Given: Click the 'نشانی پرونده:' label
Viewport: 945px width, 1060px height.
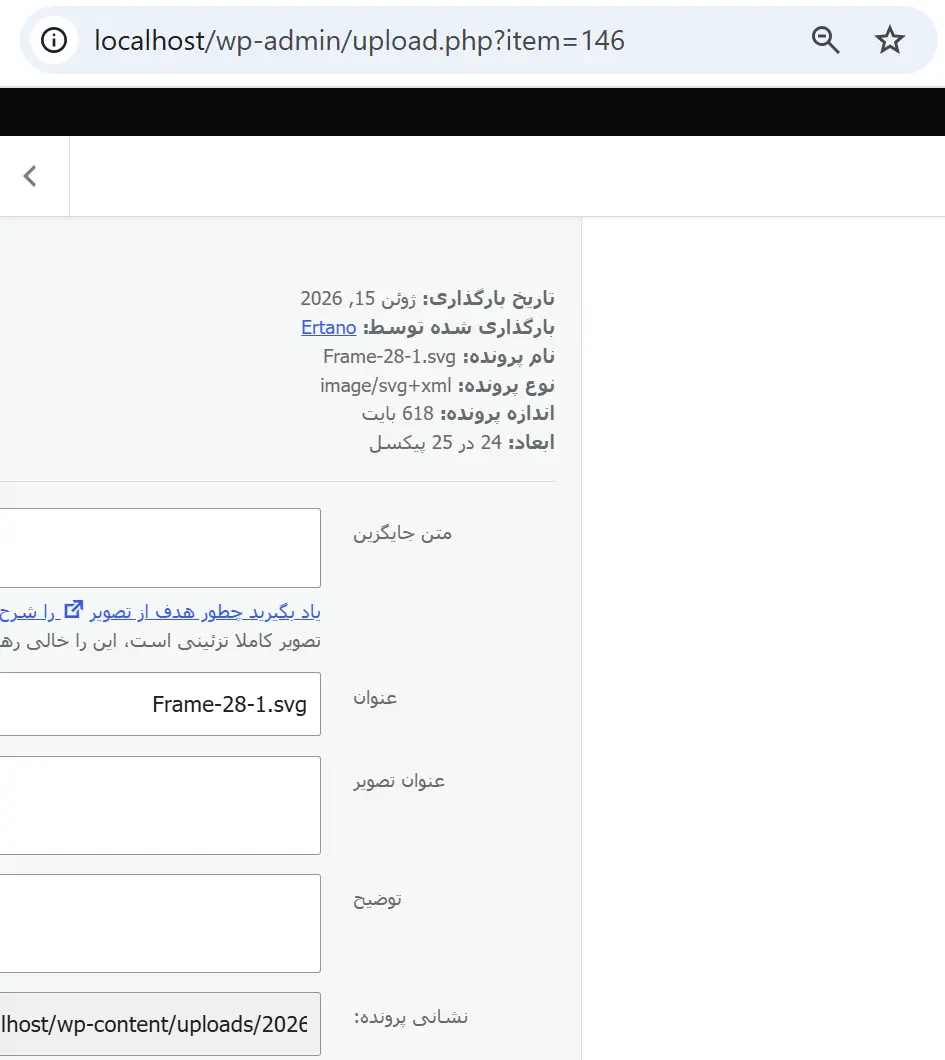Looking at the screenshot, I should click(410, 1017).
